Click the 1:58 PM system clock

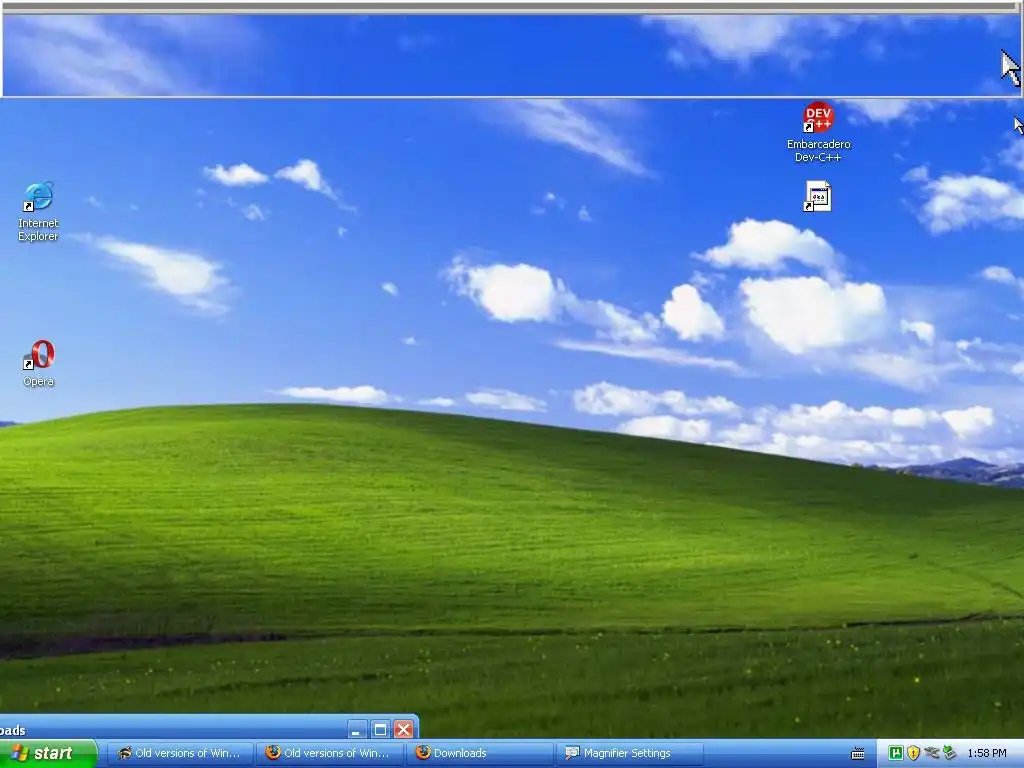tap(987, 753)
